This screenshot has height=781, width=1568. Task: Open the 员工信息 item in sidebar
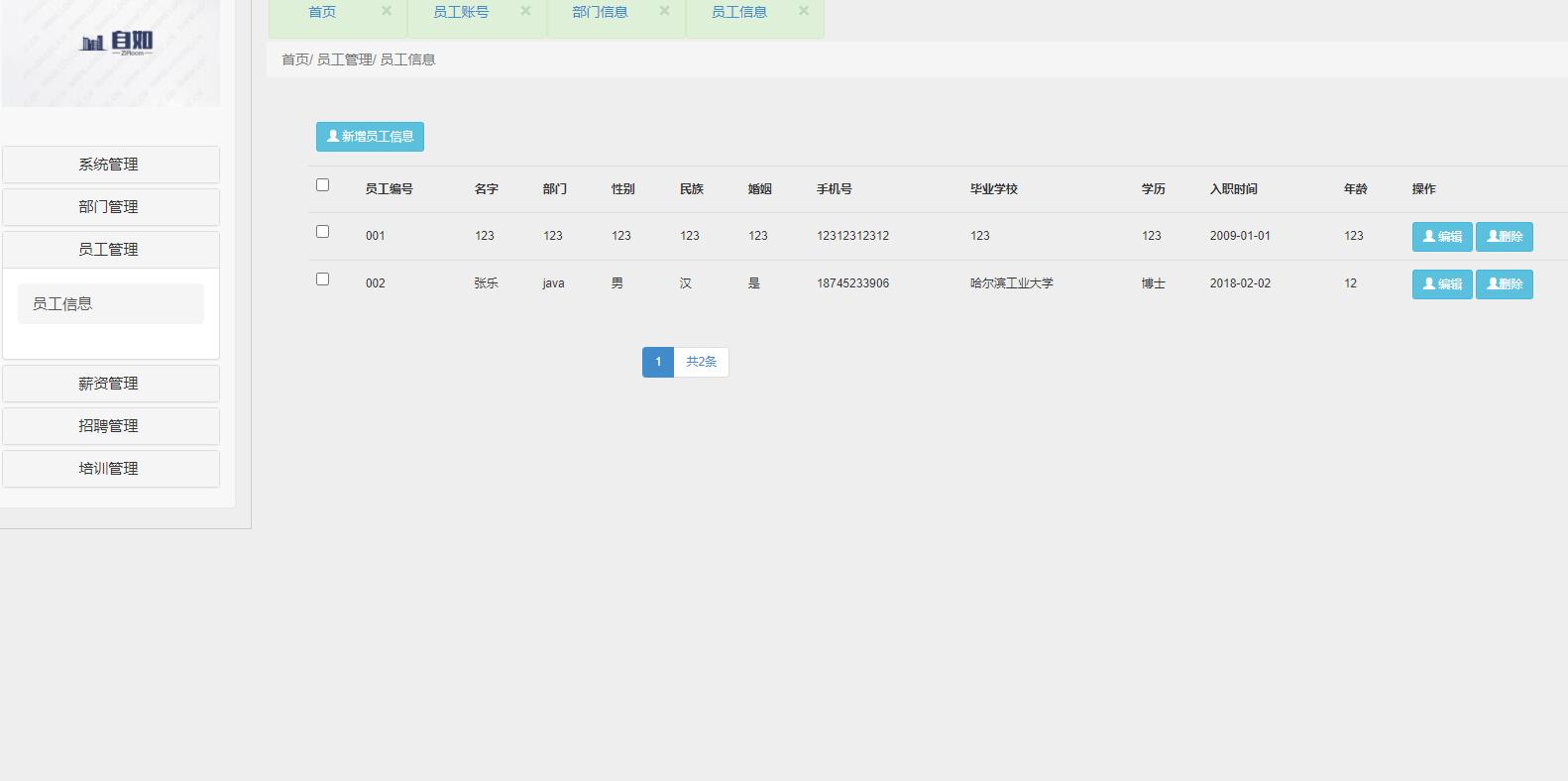pos(110,304)
